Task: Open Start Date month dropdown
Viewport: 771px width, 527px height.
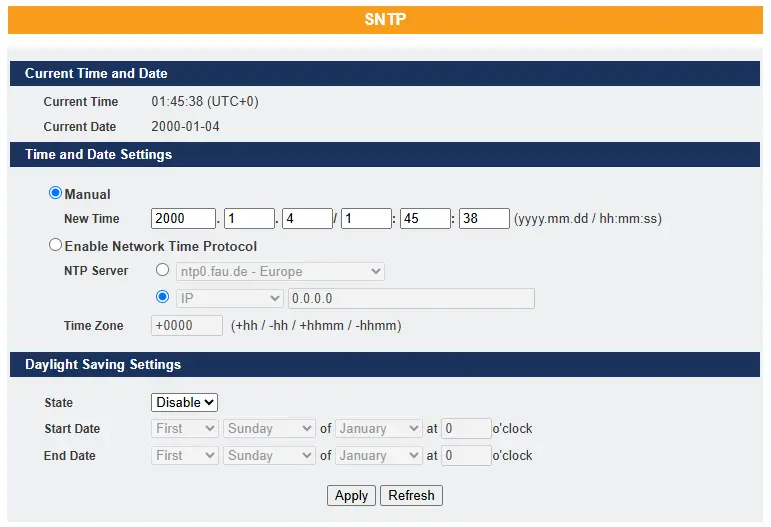Action: coord(379,429)
